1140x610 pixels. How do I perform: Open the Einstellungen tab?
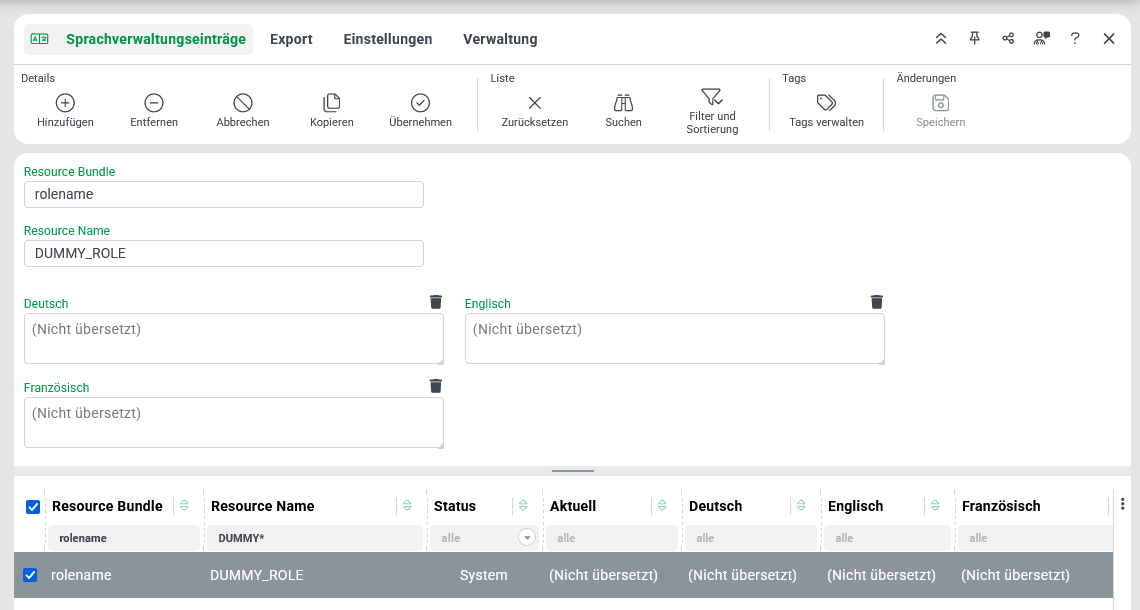[387, 39]
